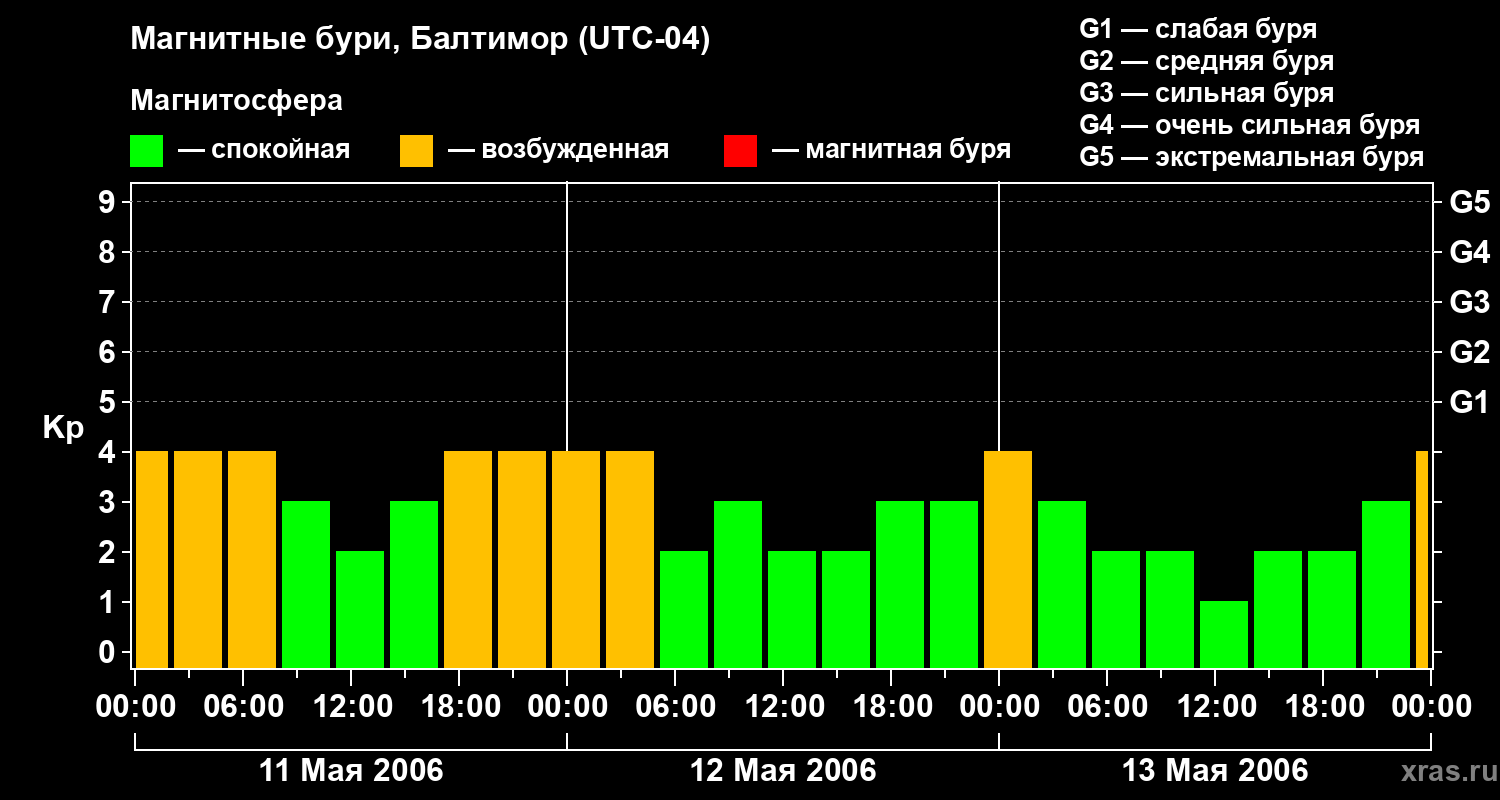The height and width of the screenshot is (800, 1500).
Task: Select the green Kp 2 bar at 12:00 on 11 May
Action: click(360, 609)
